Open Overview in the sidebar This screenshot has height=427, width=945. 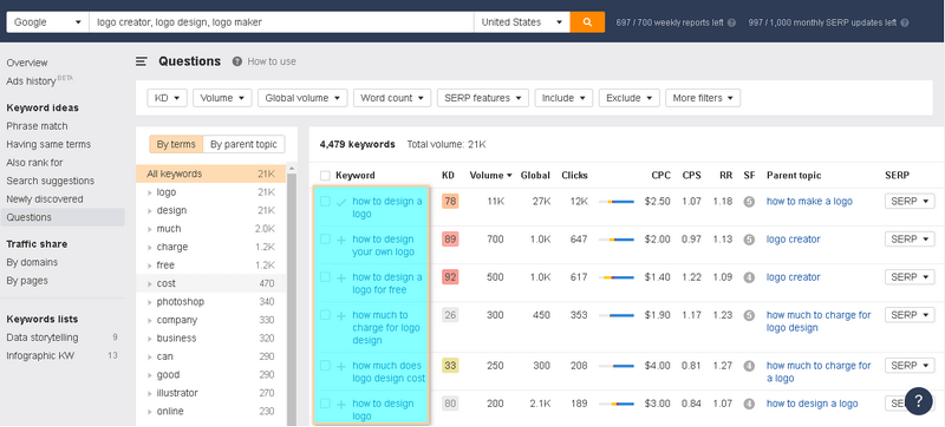tap(27, 63)
